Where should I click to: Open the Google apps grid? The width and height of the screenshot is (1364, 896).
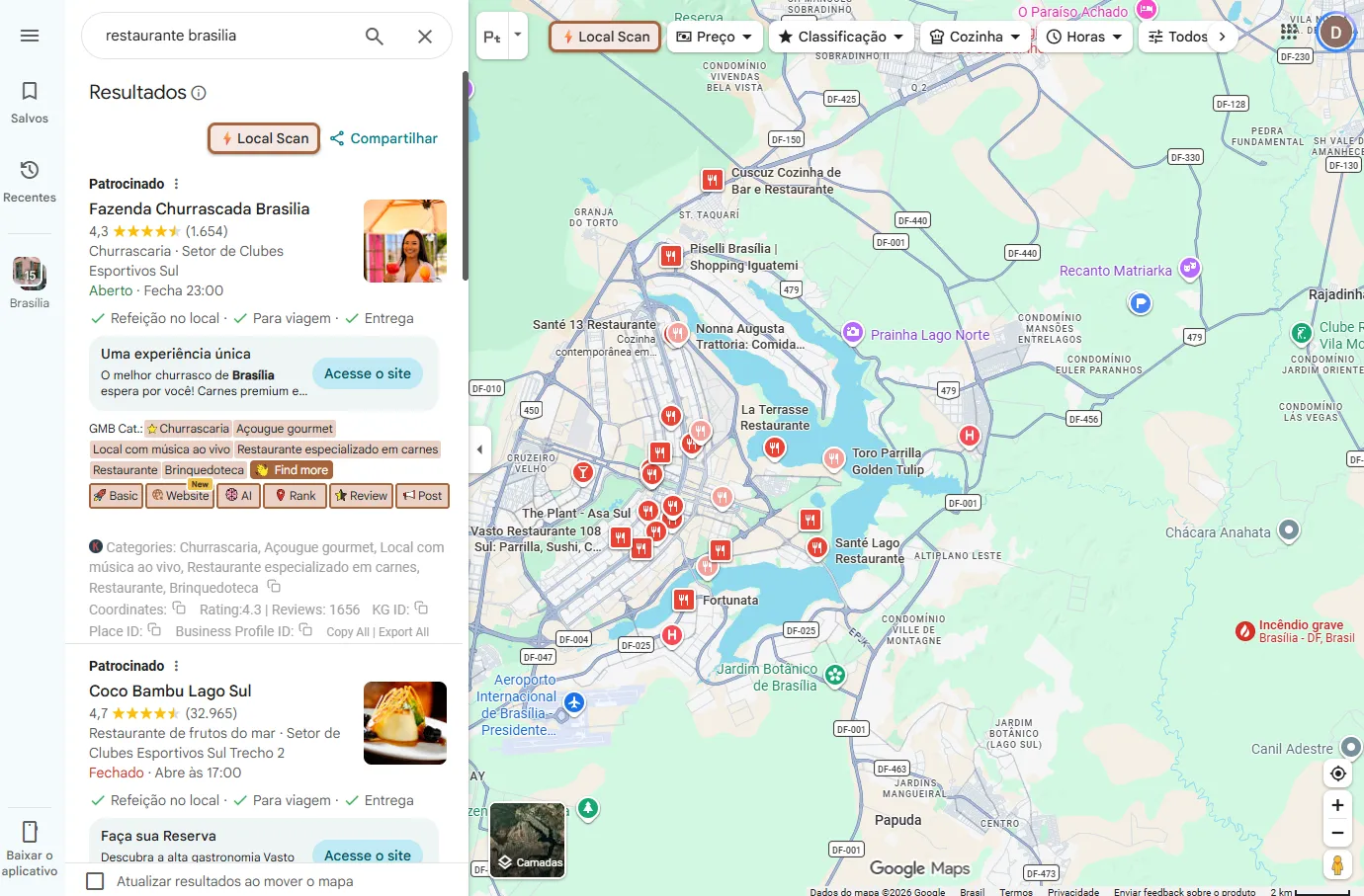pos(1289,32)
